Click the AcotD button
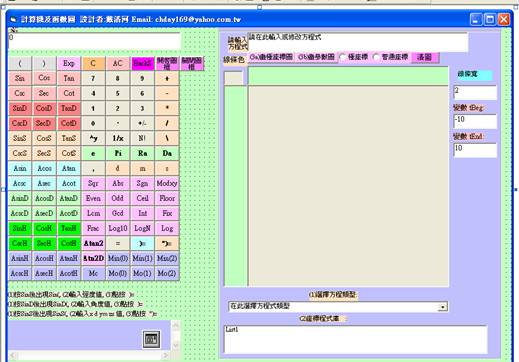 coord(69,213)
